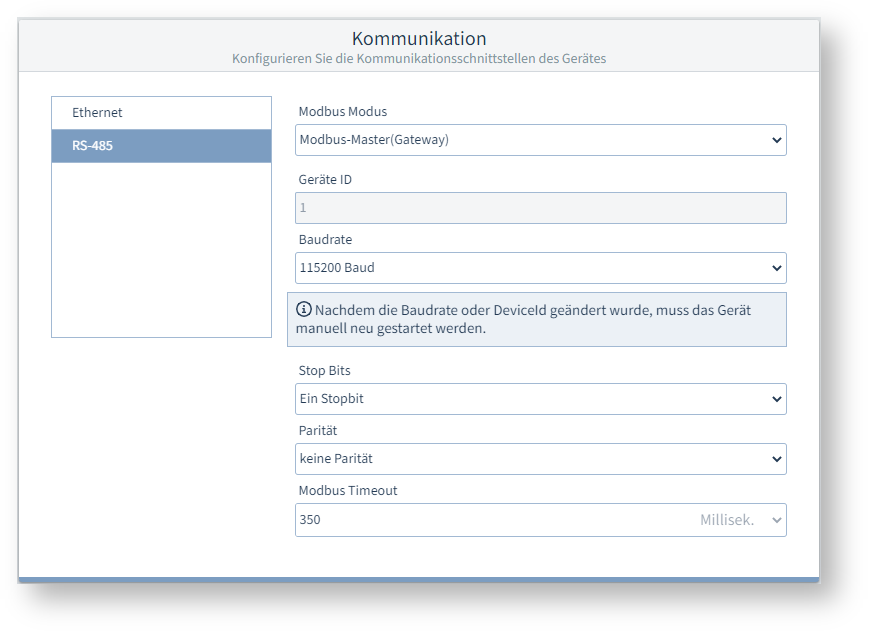Click the chevron of the Stop Bits dropdown
Viewport: 869px width, 632px height.
coord(775,398)
